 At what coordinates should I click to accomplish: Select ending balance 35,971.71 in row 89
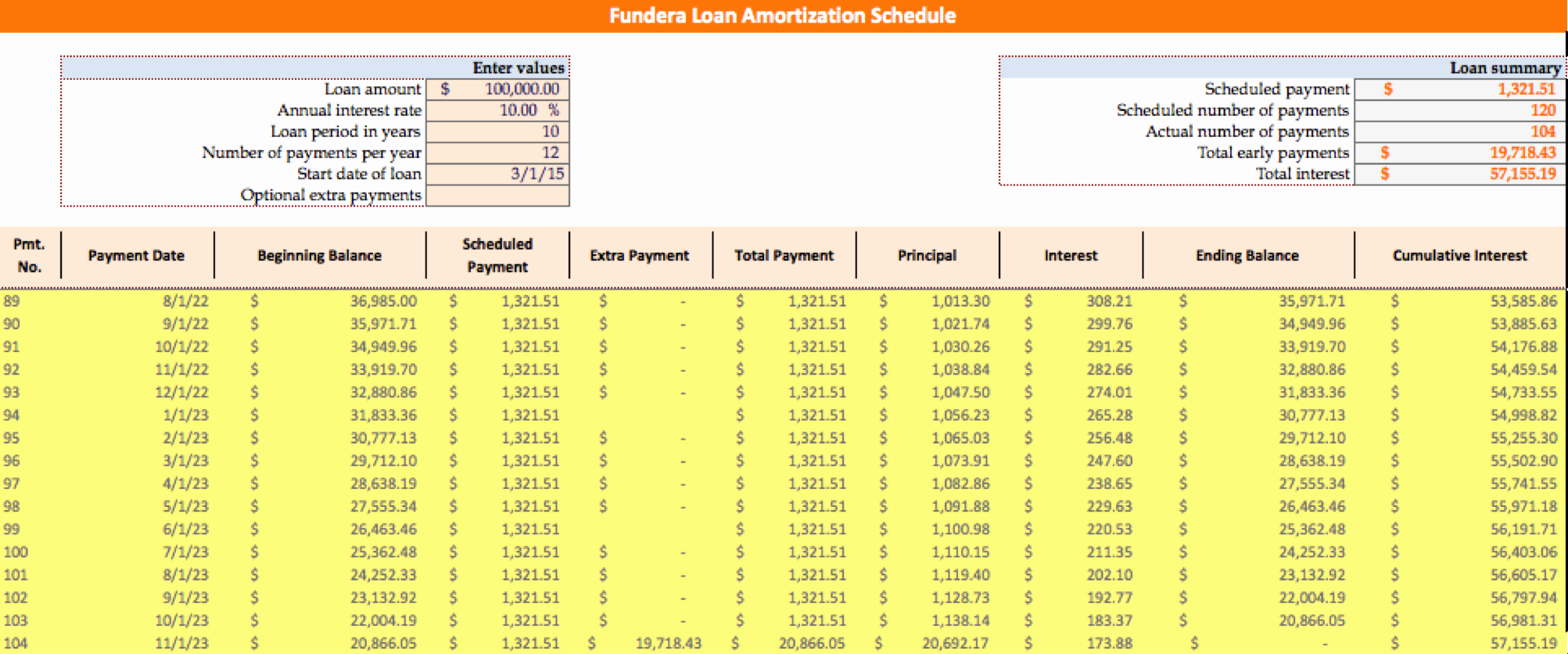(1311, 301)
